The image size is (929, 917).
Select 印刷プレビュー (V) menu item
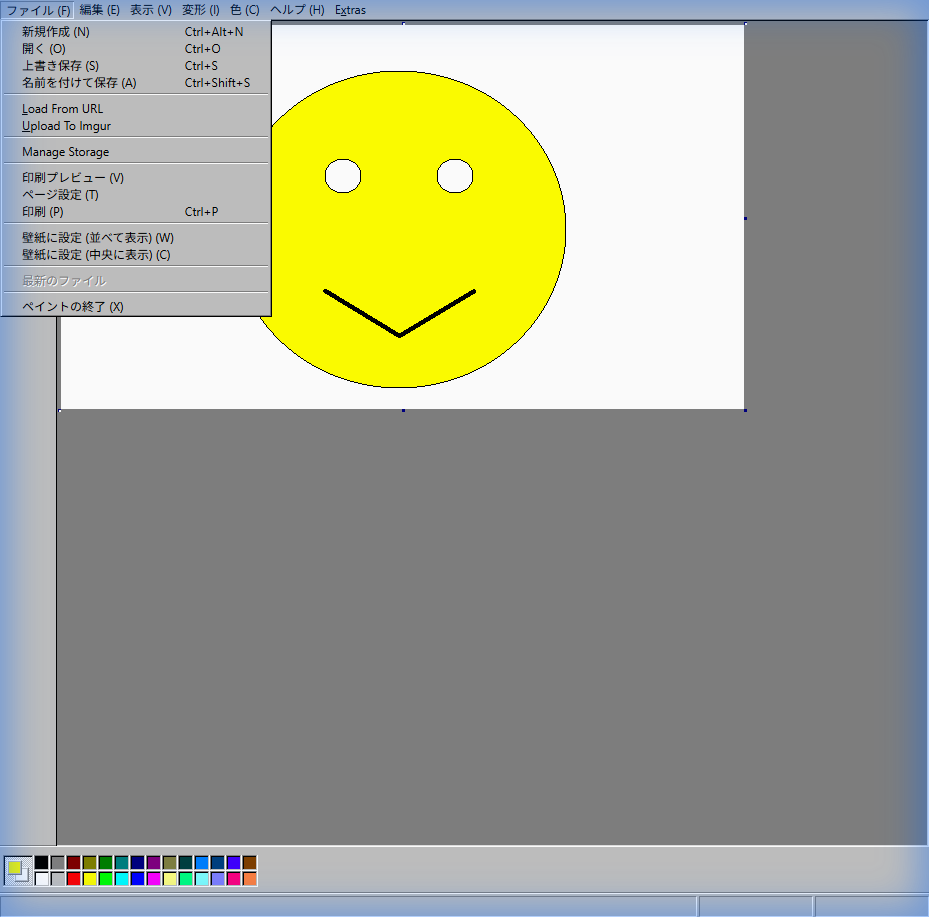pos(73,178)
